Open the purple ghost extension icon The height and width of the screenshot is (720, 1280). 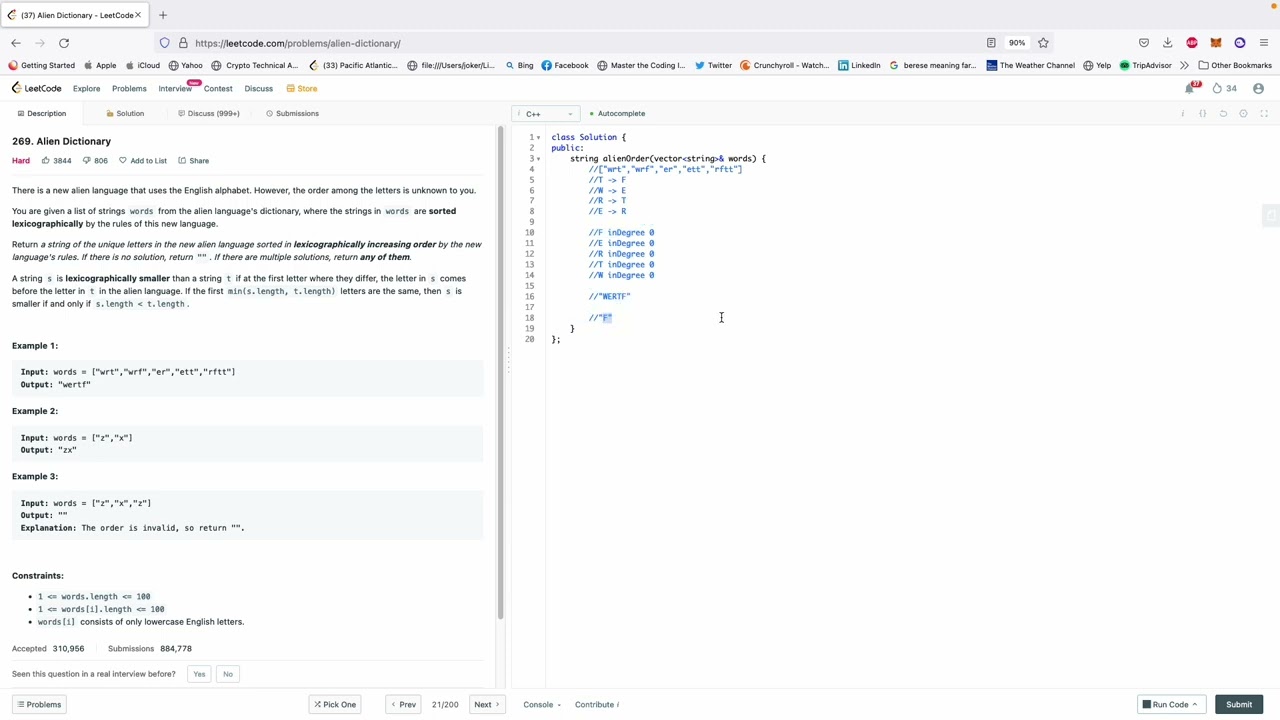pyautogui.click(x=1240, y=43)
